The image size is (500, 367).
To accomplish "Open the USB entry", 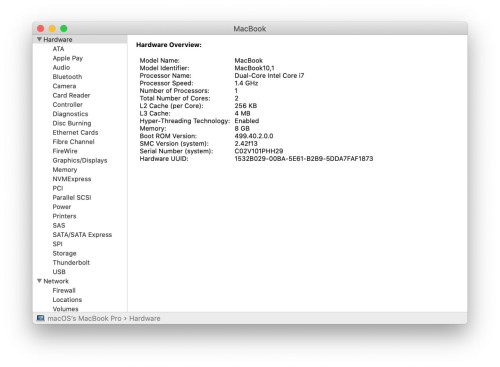I will [x=59, y=272].
